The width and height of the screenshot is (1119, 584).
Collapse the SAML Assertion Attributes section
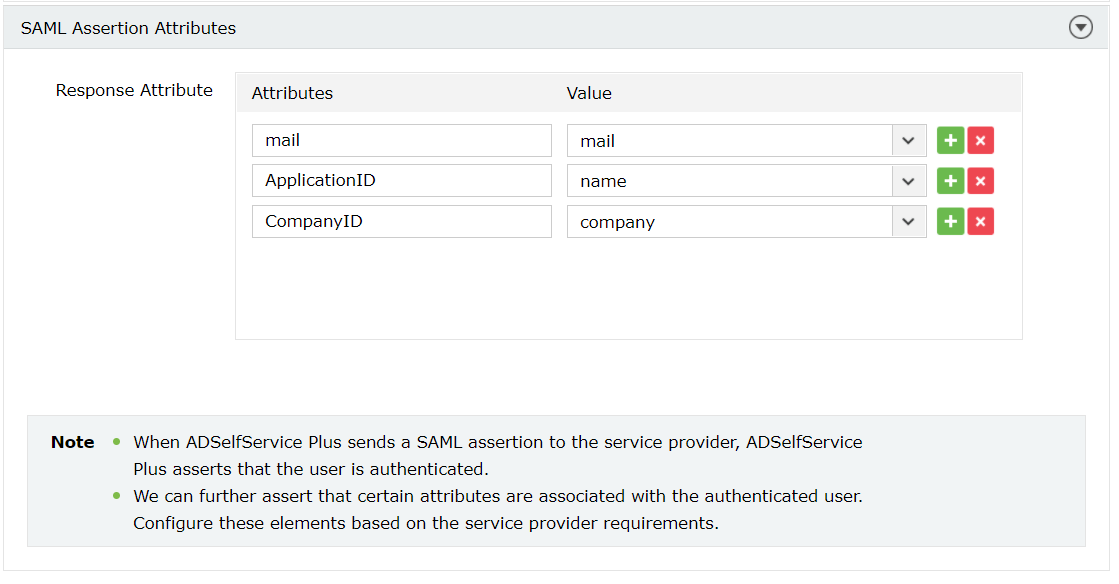(1081, 27)
